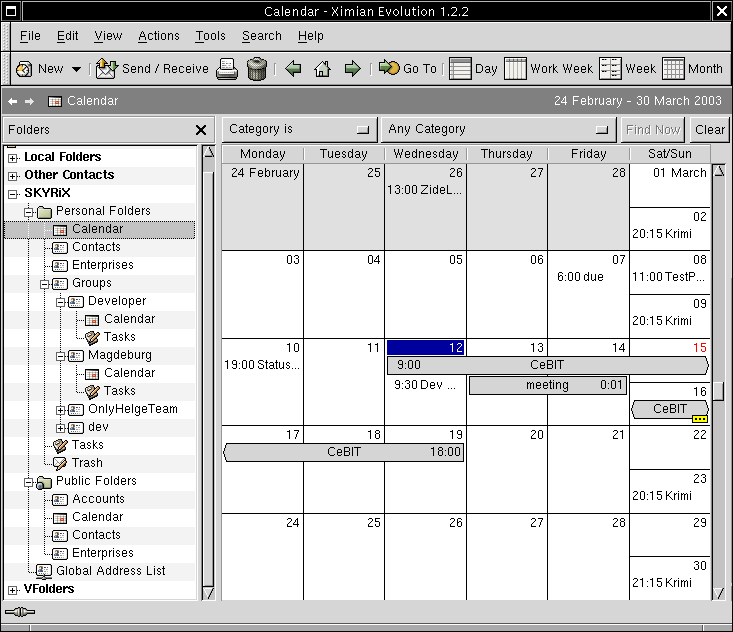Open the 'Any Category' dropdown
This screenshot has width=733, height=632.
tap(499, 129)
